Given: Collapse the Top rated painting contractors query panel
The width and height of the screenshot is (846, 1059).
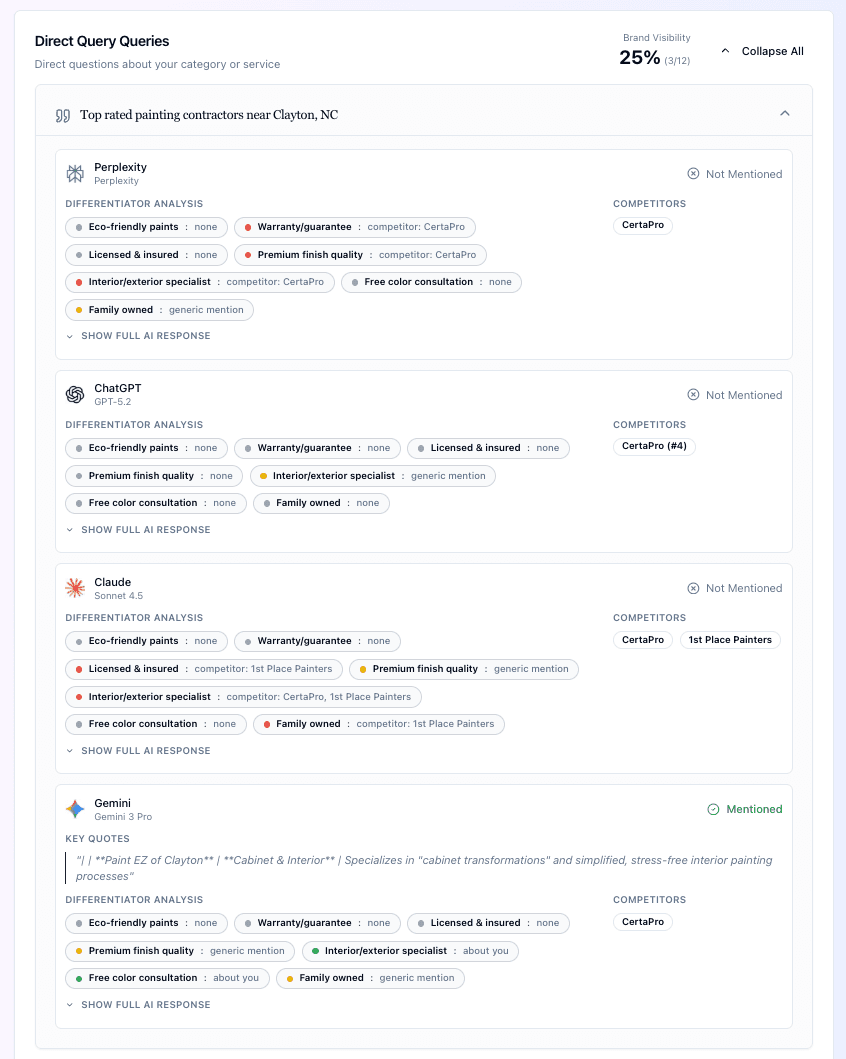Looking at the screenshot, I should (785, 112).
